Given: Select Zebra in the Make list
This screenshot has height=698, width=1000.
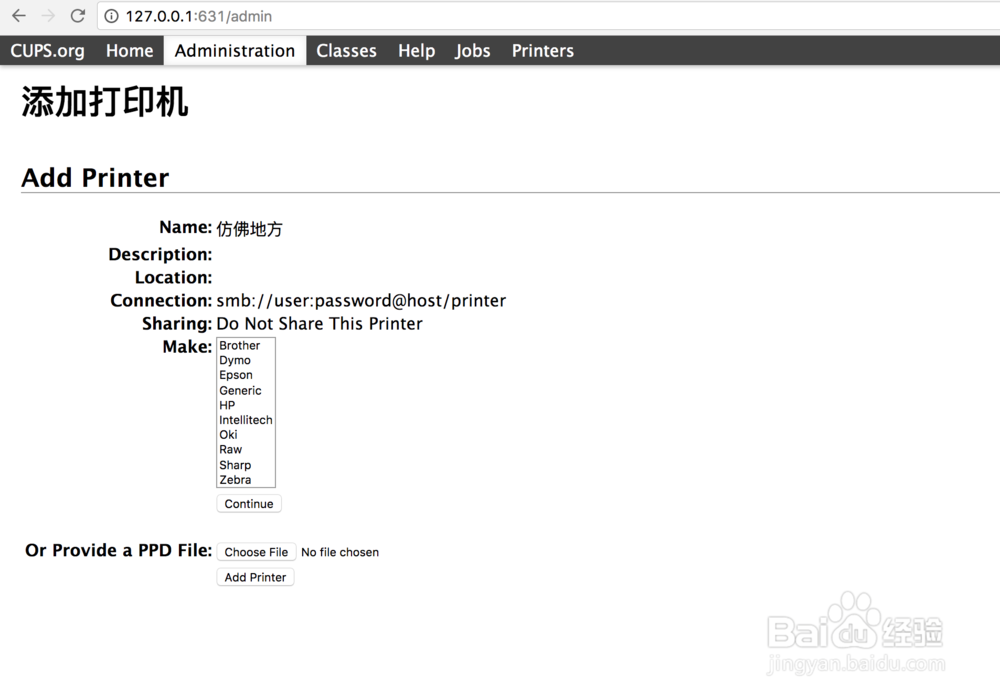Looking at the screenshot, I should [246, 480].
